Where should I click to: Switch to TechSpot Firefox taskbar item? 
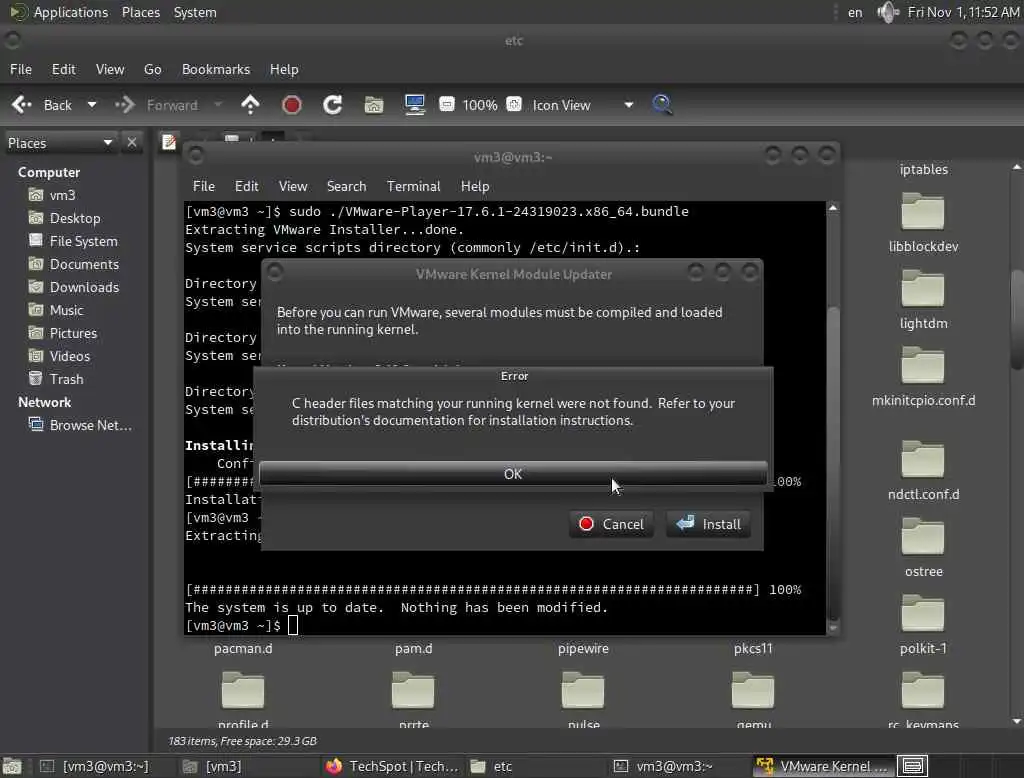(x=392, y=766)
